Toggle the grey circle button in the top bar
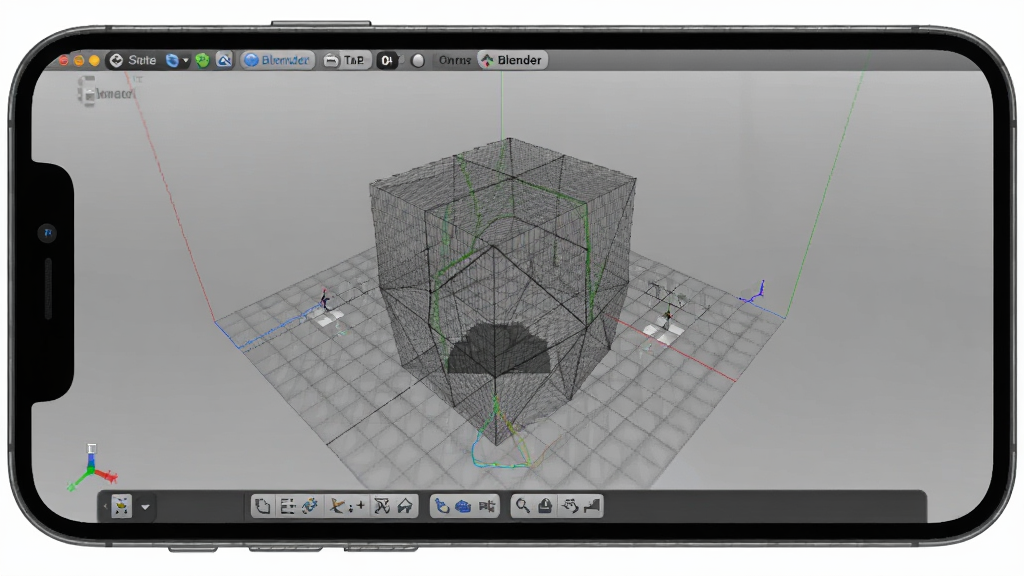Screen dimensions: 1024x576 418,61
